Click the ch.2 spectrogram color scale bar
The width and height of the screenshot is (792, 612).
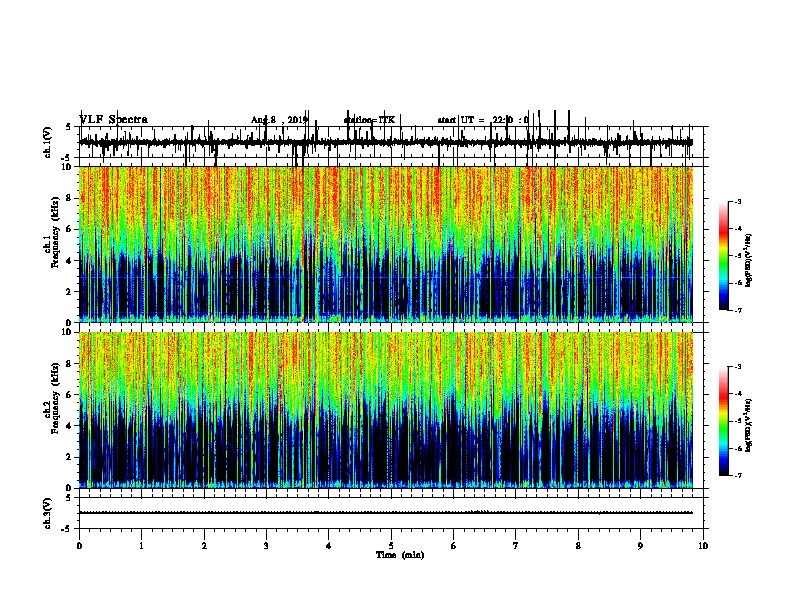pyautogui.click(x=723, y=421)
